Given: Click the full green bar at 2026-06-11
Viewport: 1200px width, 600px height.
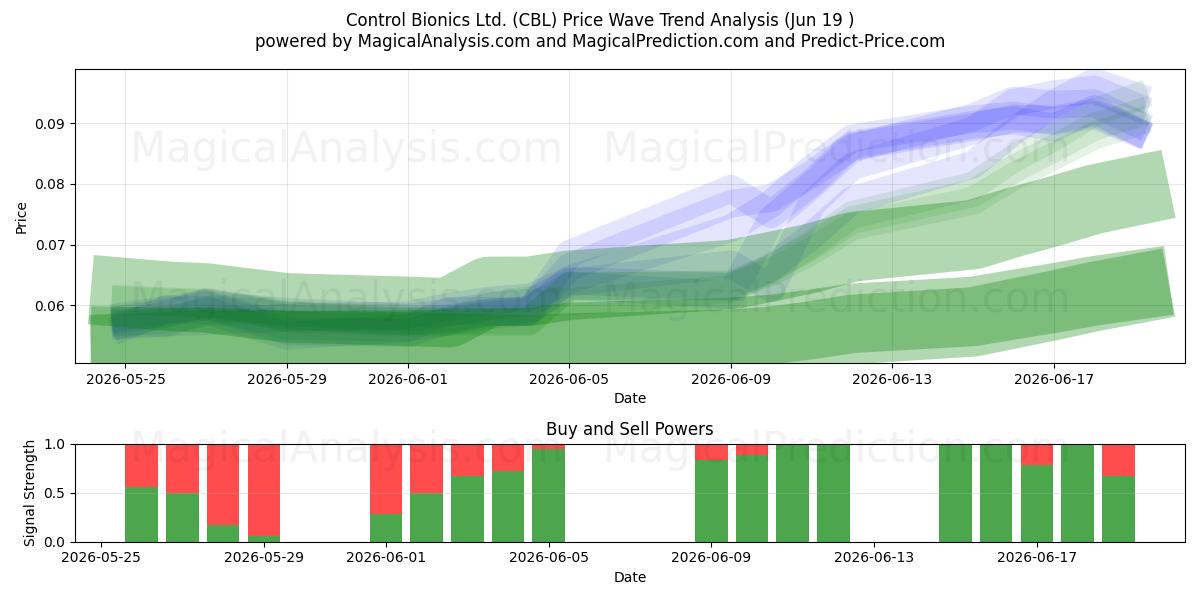Looking at the screenshot, I should tap(792, 493).
